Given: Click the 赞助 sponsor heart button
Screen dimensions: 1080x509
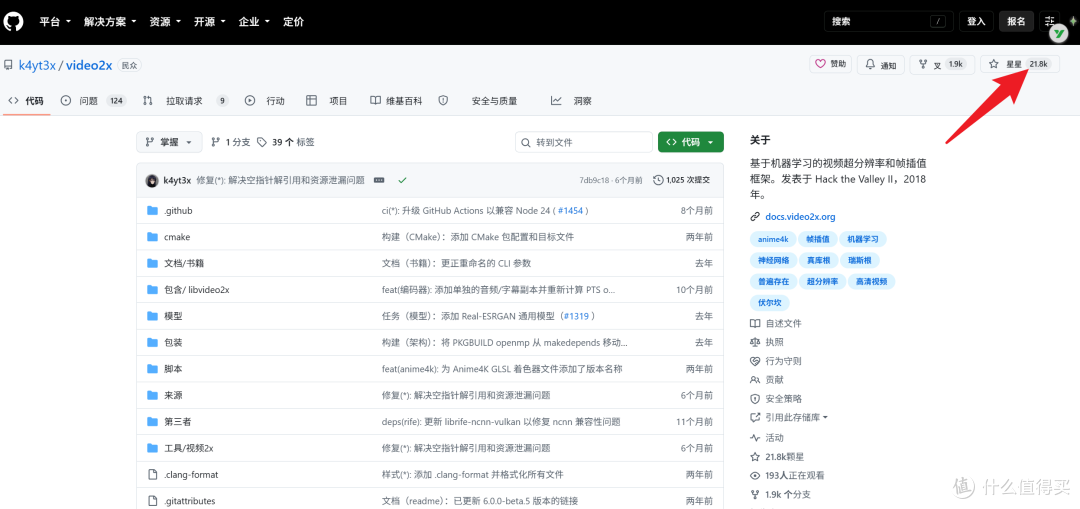Looking at the screenshot, I should point(831,64).
